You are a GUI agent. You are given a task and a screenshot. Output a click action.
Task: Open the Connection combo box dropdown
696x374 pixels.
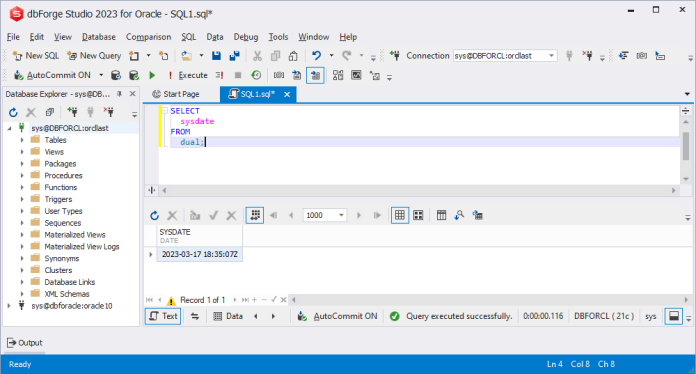(551, 56)
